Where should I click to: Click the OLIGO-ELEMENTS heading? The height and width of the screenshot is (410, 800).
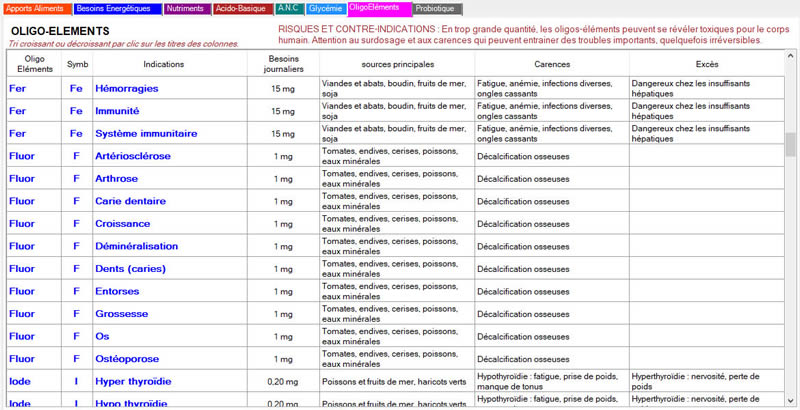pos(60,31)
